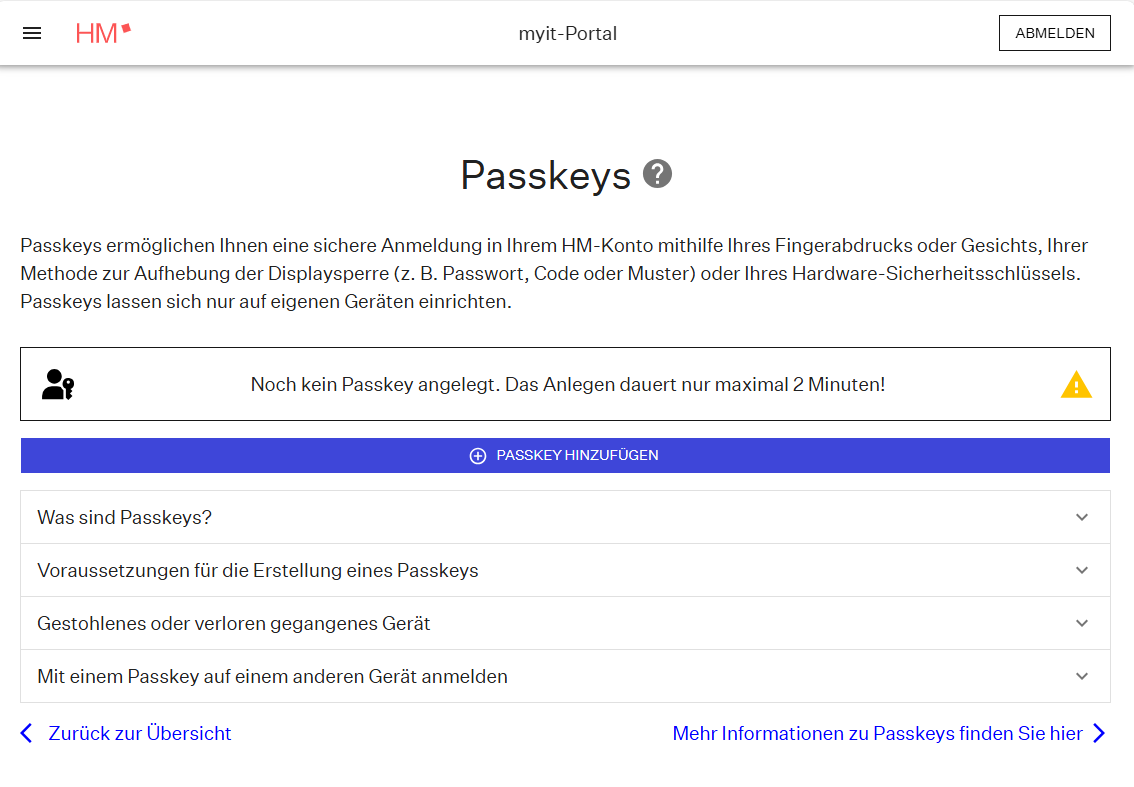Click the user with key icon
This screenshot has width=1134, height=787.
coord(58,385)
